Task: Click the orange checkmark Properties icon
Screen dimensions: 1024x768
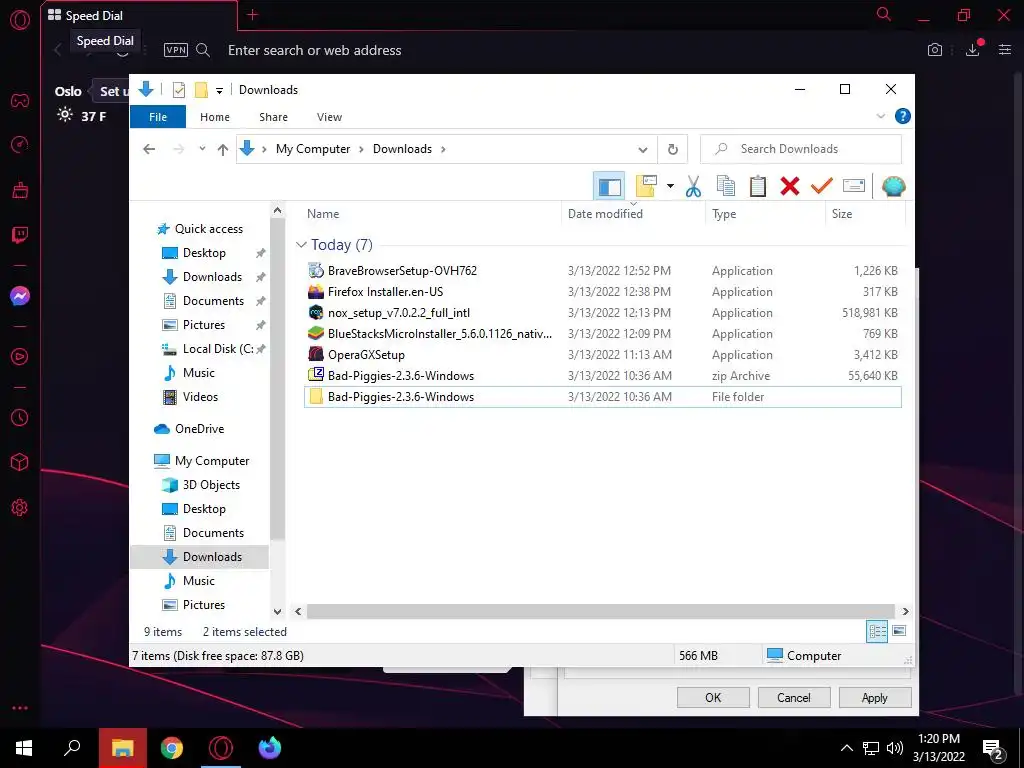Action: coord(822,187)
